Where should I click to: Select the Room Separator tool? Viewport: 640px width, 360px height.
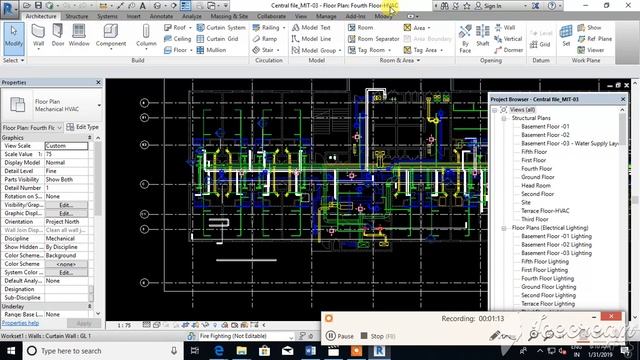pyautogui.click(x=373, y=39)
